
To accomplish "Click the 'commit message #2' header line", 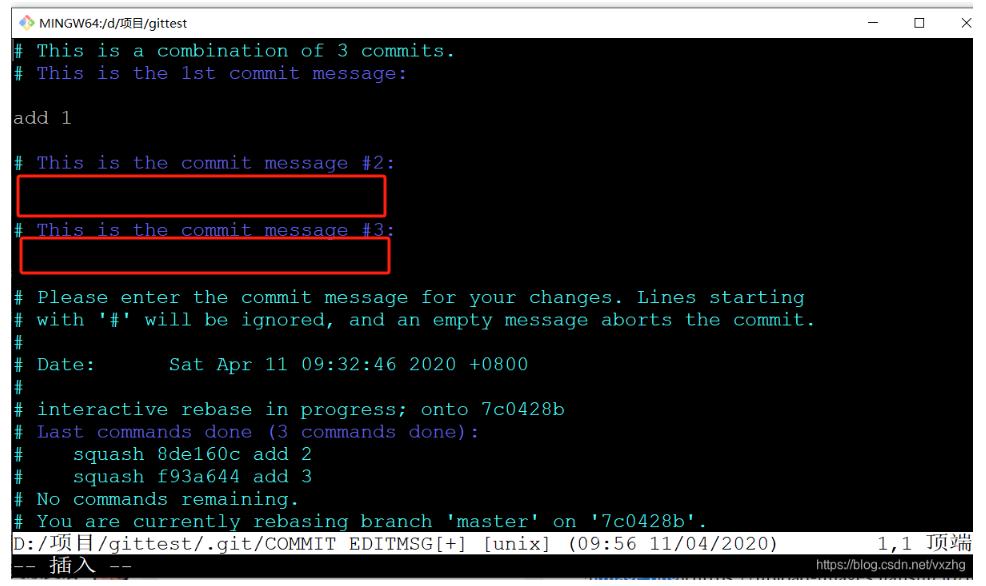I will click(205, 163).
